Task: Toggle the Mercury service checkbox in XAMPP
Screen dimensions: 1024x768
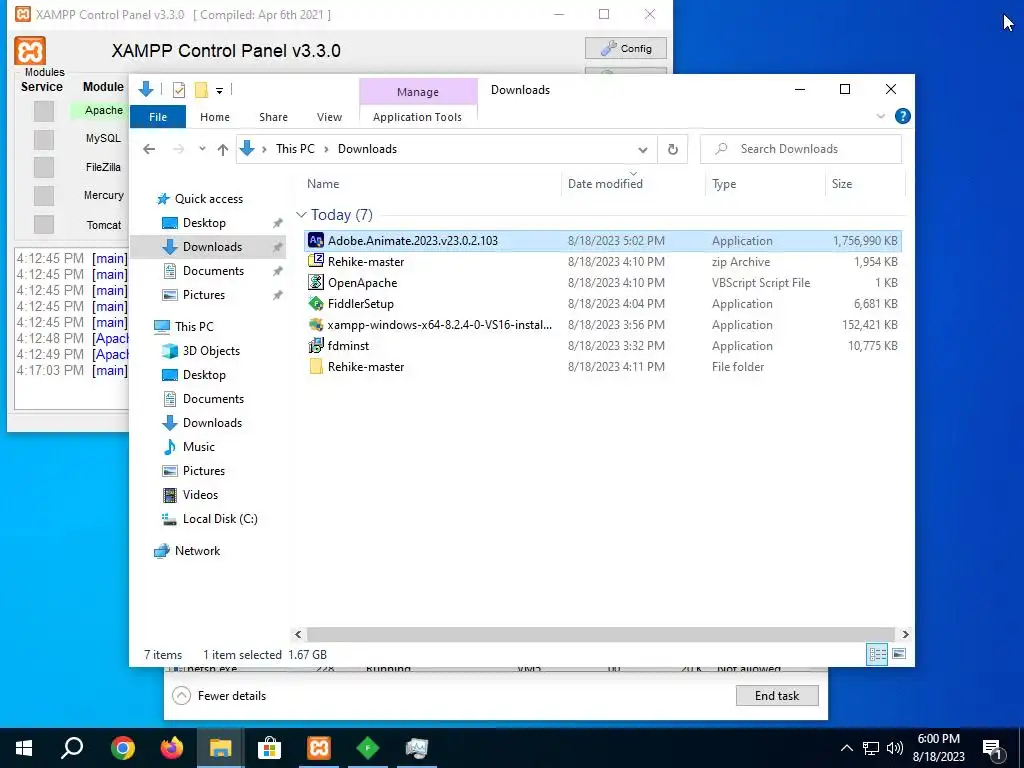Action: point(44,195)
